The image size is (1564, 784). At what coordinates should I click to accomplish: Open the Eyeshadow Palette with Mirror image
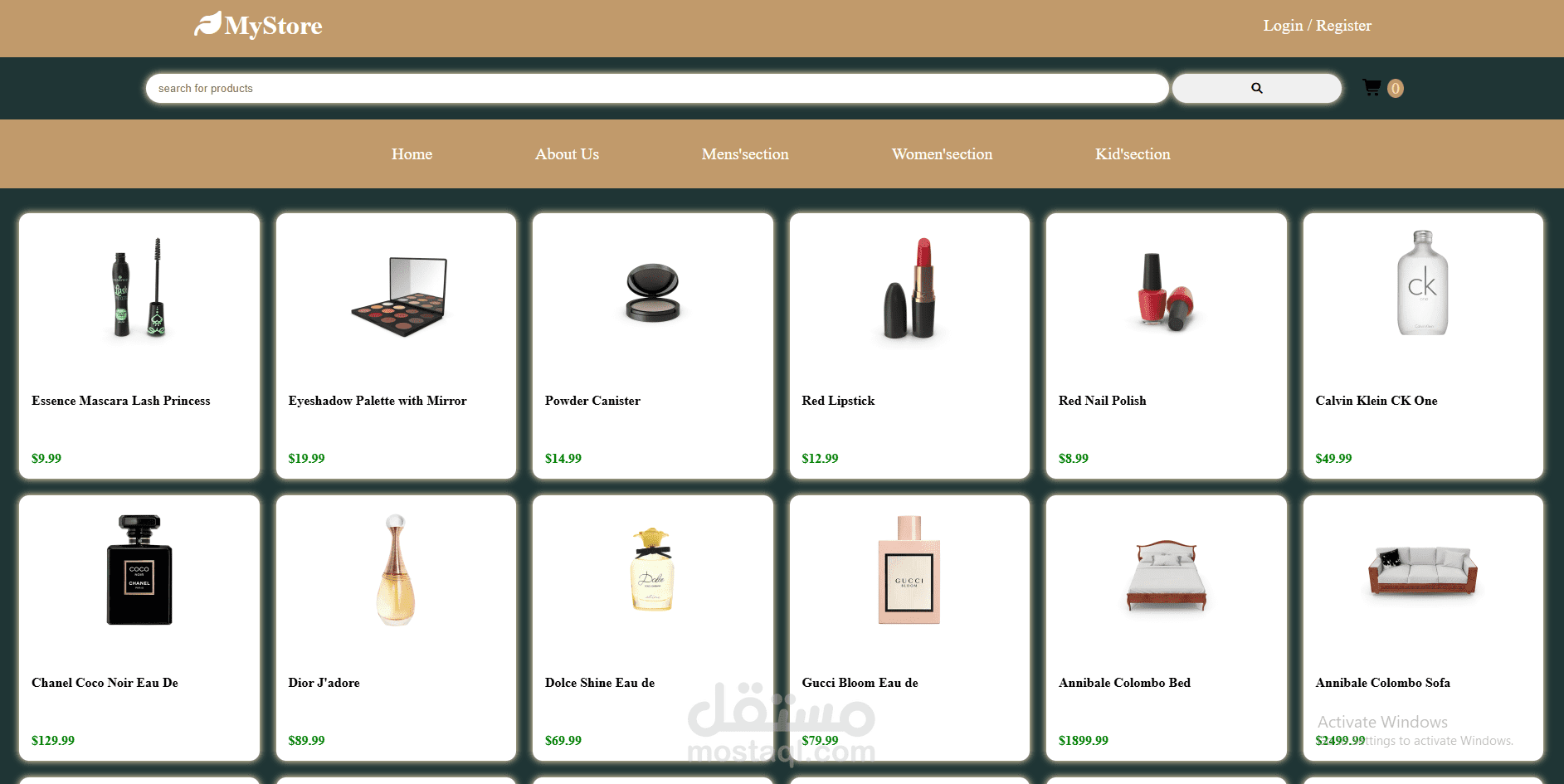399,296
